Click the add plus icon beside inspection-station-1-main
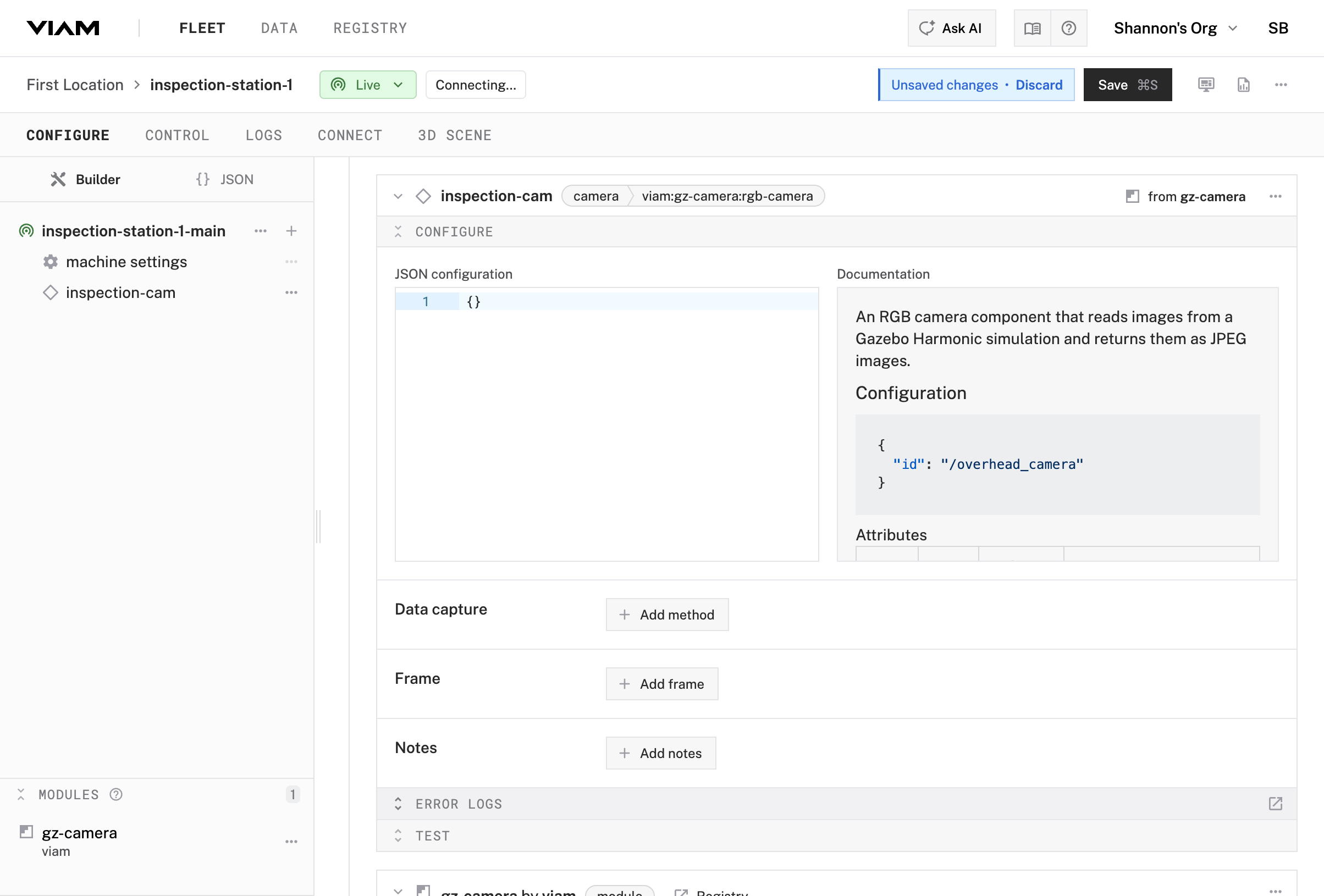 [291, 231]
